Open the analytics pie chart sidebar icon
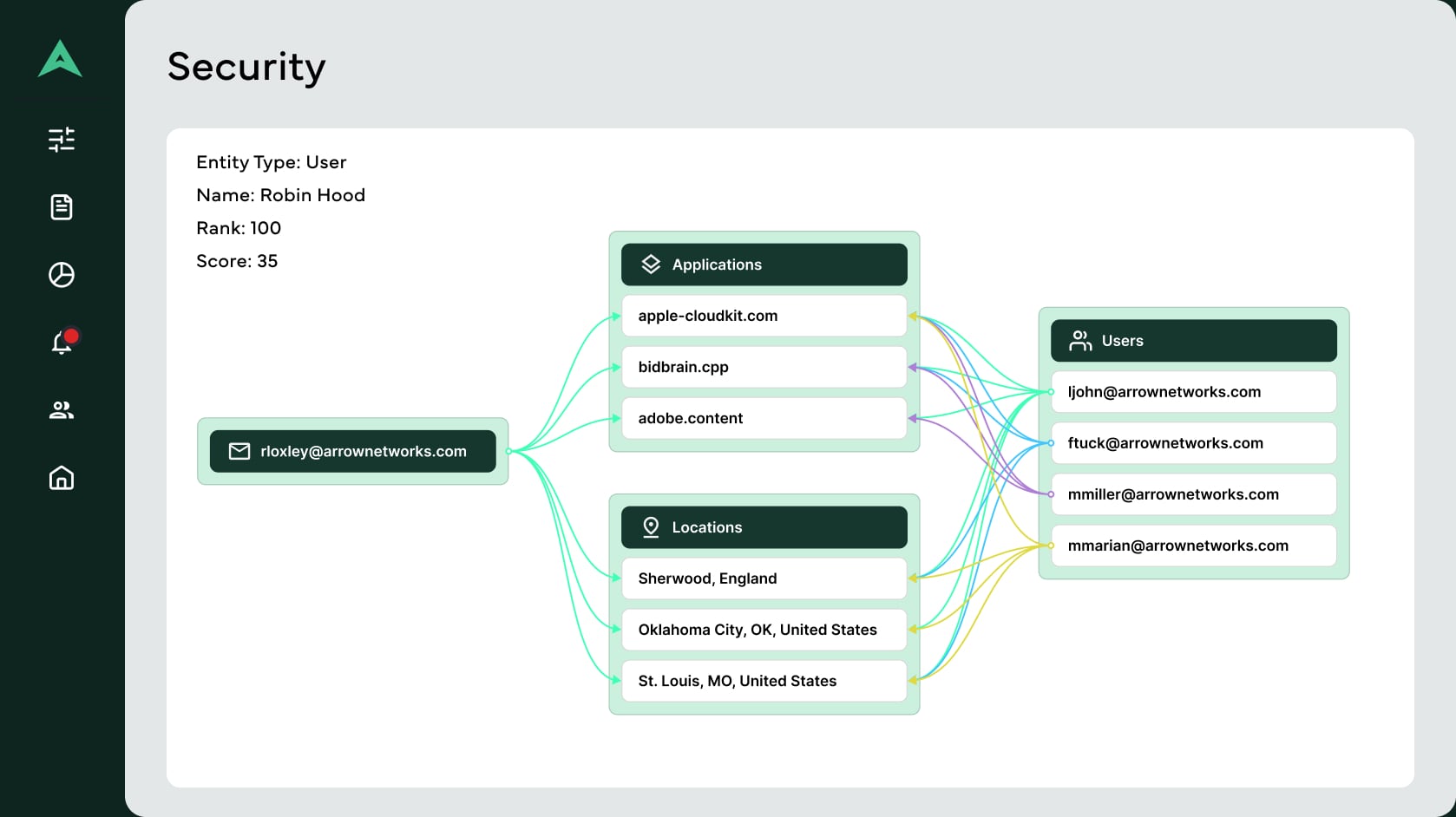1456x817 pixels. tap(61, 275)
